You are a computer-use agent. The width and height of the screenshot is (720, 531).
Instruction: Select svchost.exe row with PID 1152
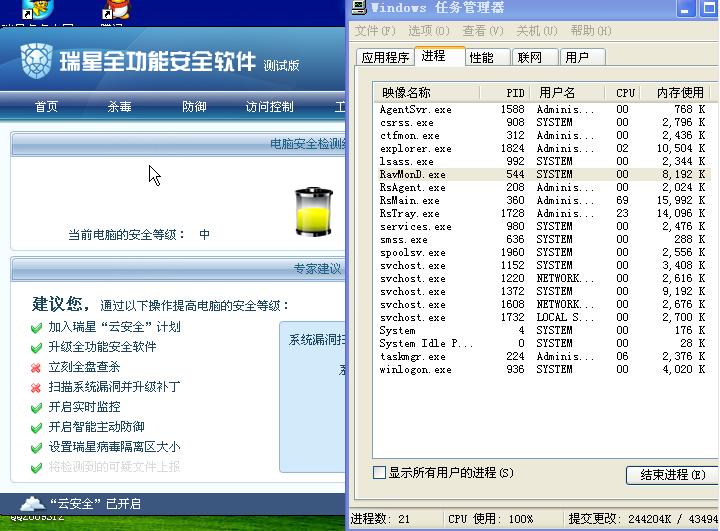pyautogui.click(x=542, y=266)
